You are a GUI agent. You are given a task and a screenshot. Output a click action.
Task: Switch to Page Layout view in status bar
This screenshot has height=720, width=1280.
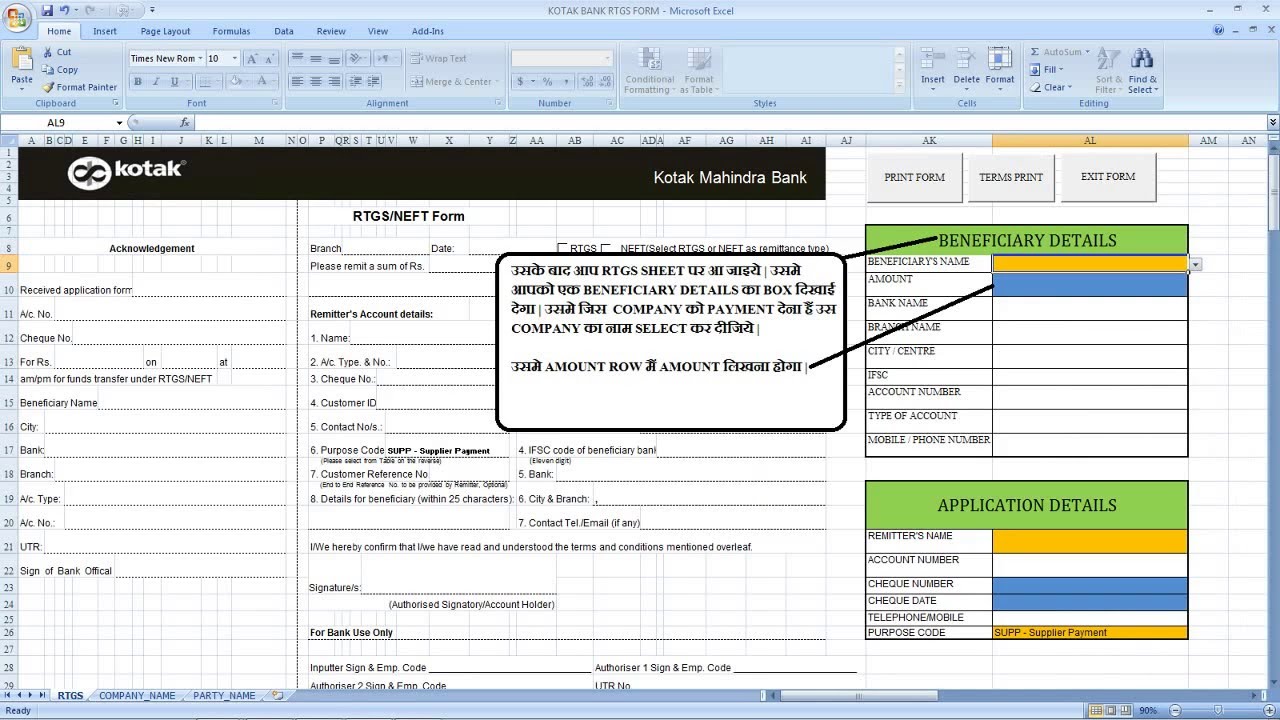click(1111, 711)
